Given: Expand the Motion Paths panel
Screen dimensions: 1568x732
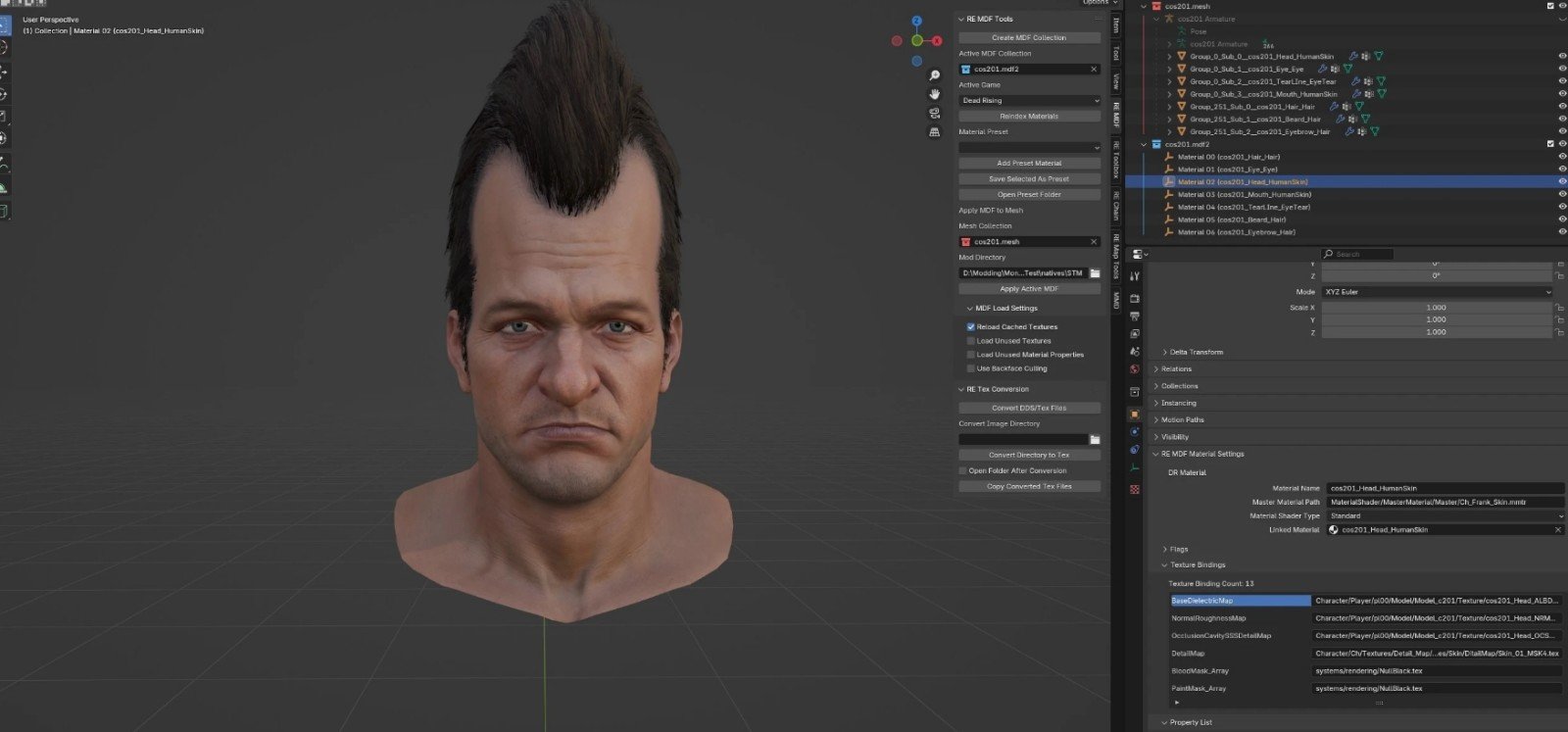Looking at the screenshot, I should click(1178, 419).
